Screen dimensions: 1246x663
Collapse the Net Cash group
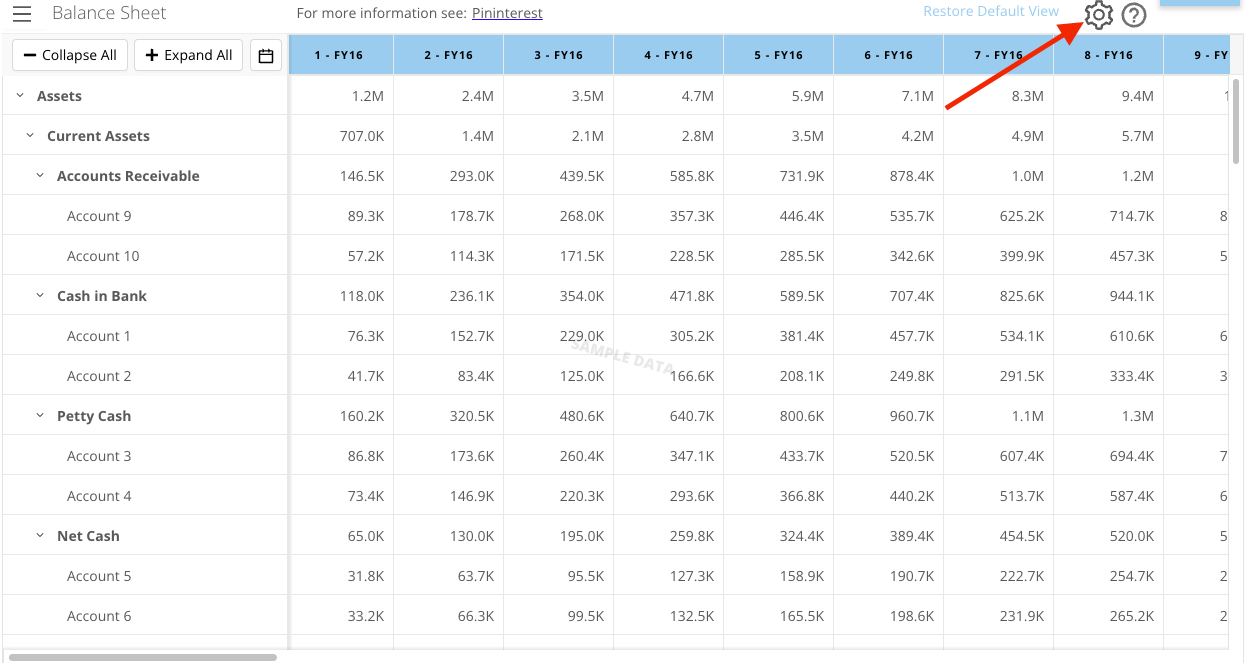[40, 536]
